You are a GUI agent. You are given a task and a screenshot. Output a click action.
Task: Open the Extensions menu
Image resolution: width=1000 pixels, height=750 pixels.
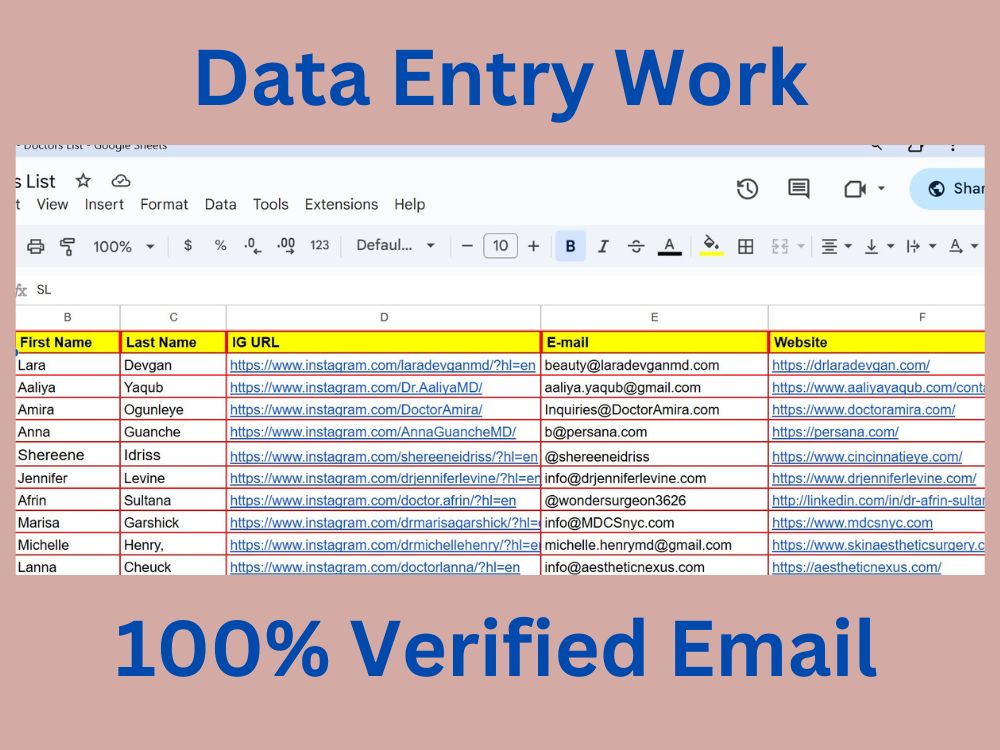(x=341, y=205)
